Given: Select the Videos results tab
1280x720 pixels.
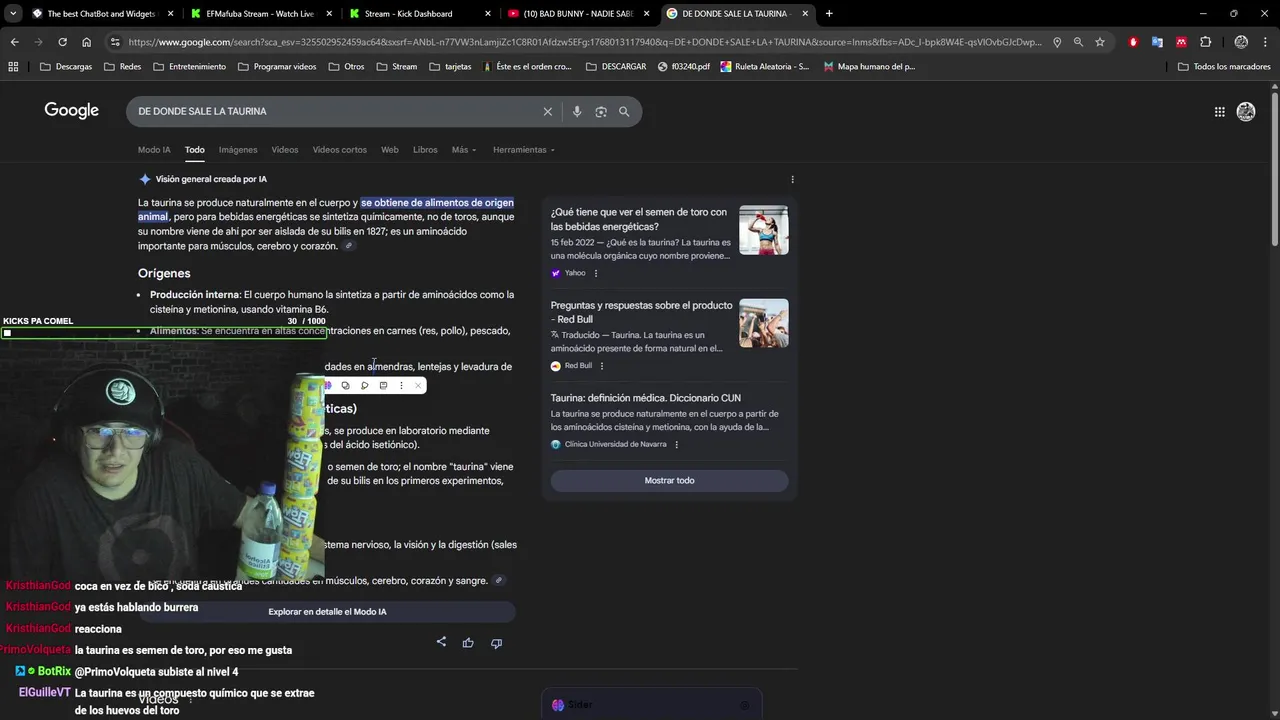Looking at the screenshot, I should pos(285,150).
